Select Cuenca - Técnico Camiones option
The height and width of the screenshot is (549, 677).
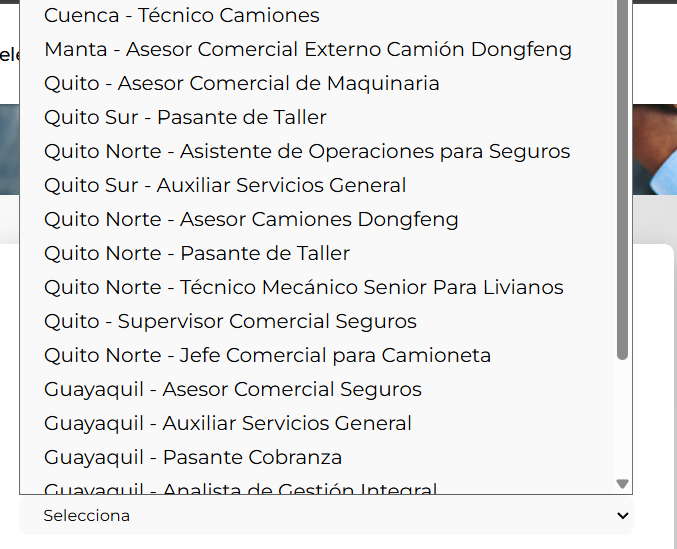point(182,15)
